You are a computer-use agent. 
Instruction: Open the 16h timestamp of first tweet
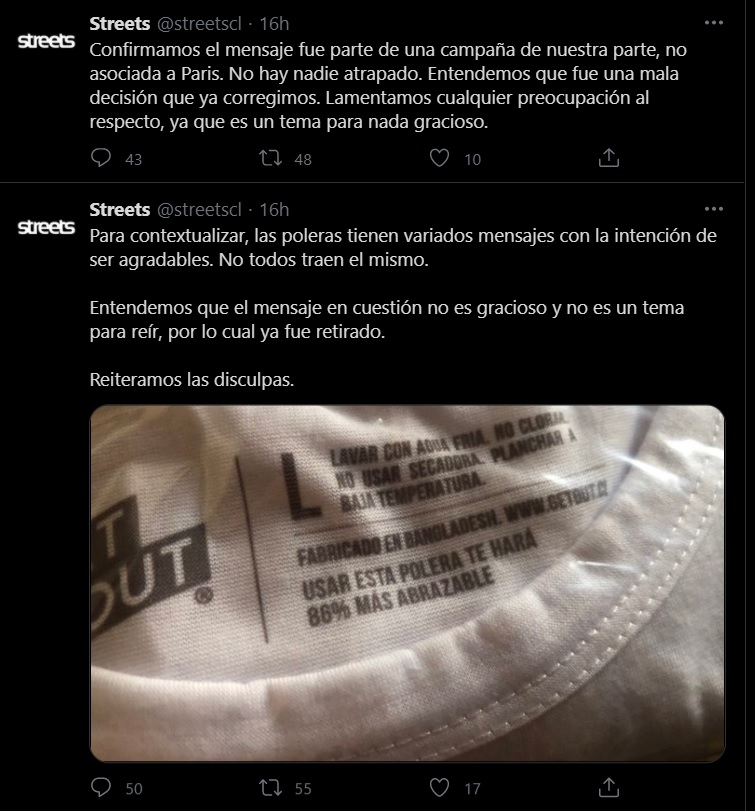(274, 23)
